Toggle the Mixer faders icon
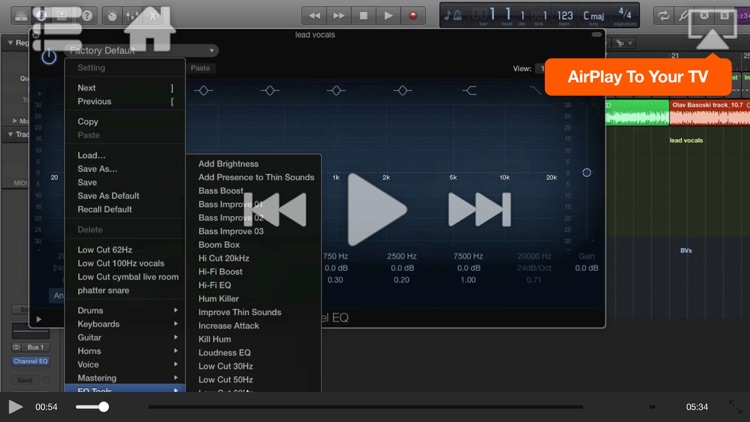750x422 pixels. pyautogui.click(x=132, y=16)
